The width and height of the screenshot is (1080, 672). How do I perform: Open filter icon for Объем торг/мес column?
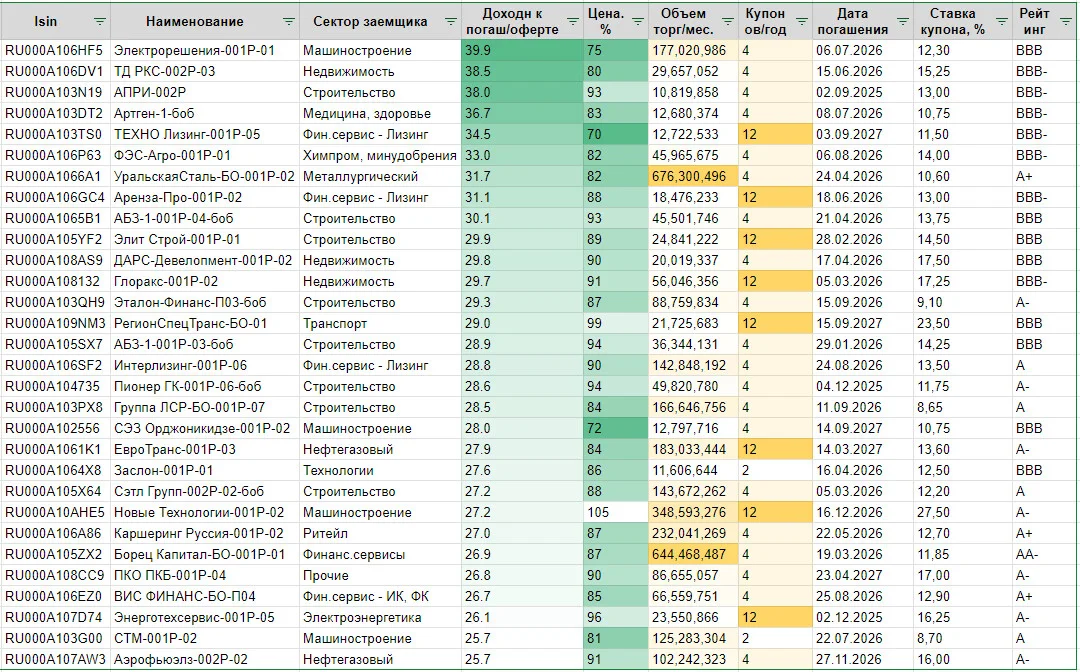(727, 22)
